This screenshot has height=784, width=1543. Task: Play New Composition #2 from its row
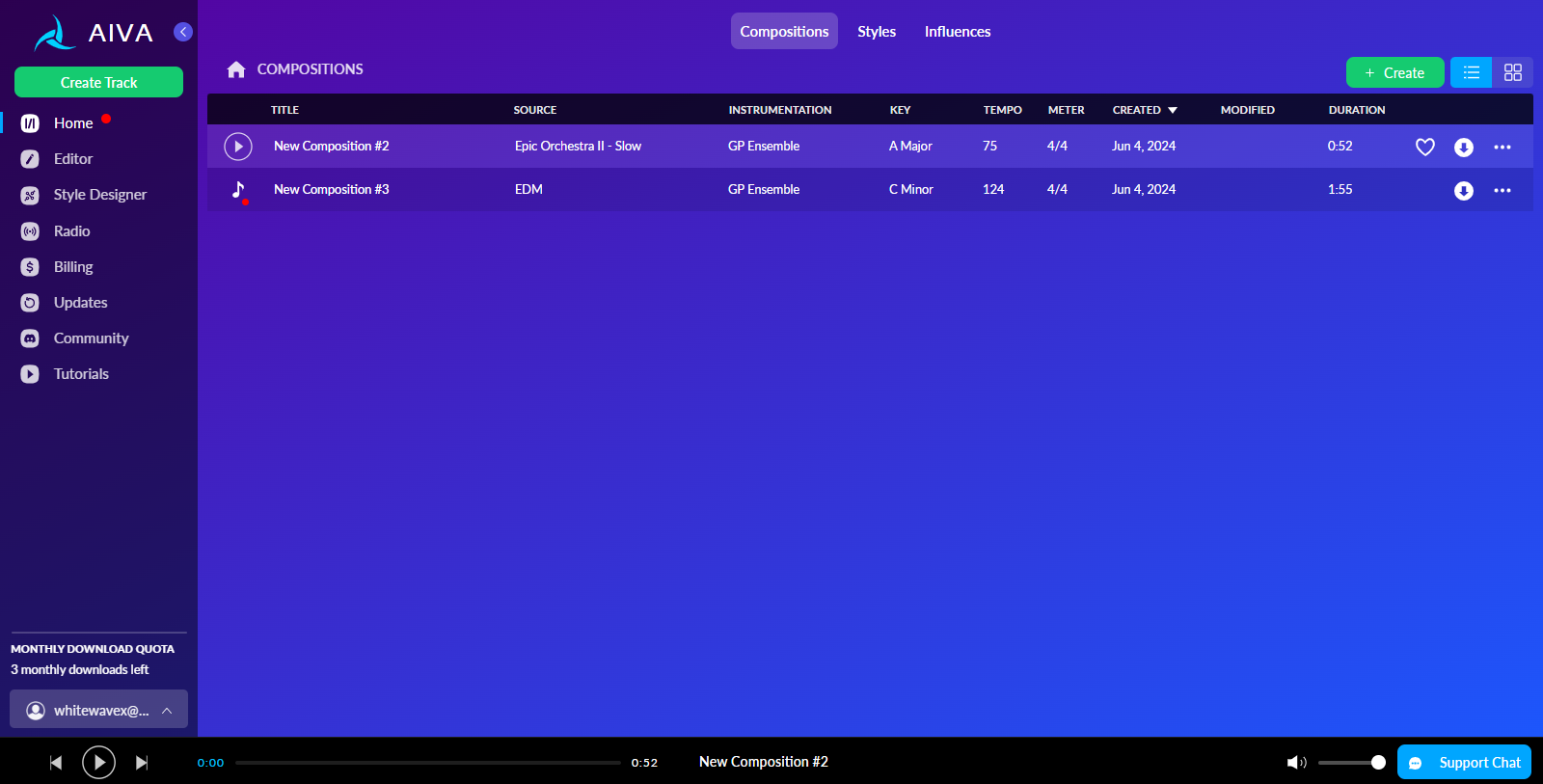[x=238, y=147]
